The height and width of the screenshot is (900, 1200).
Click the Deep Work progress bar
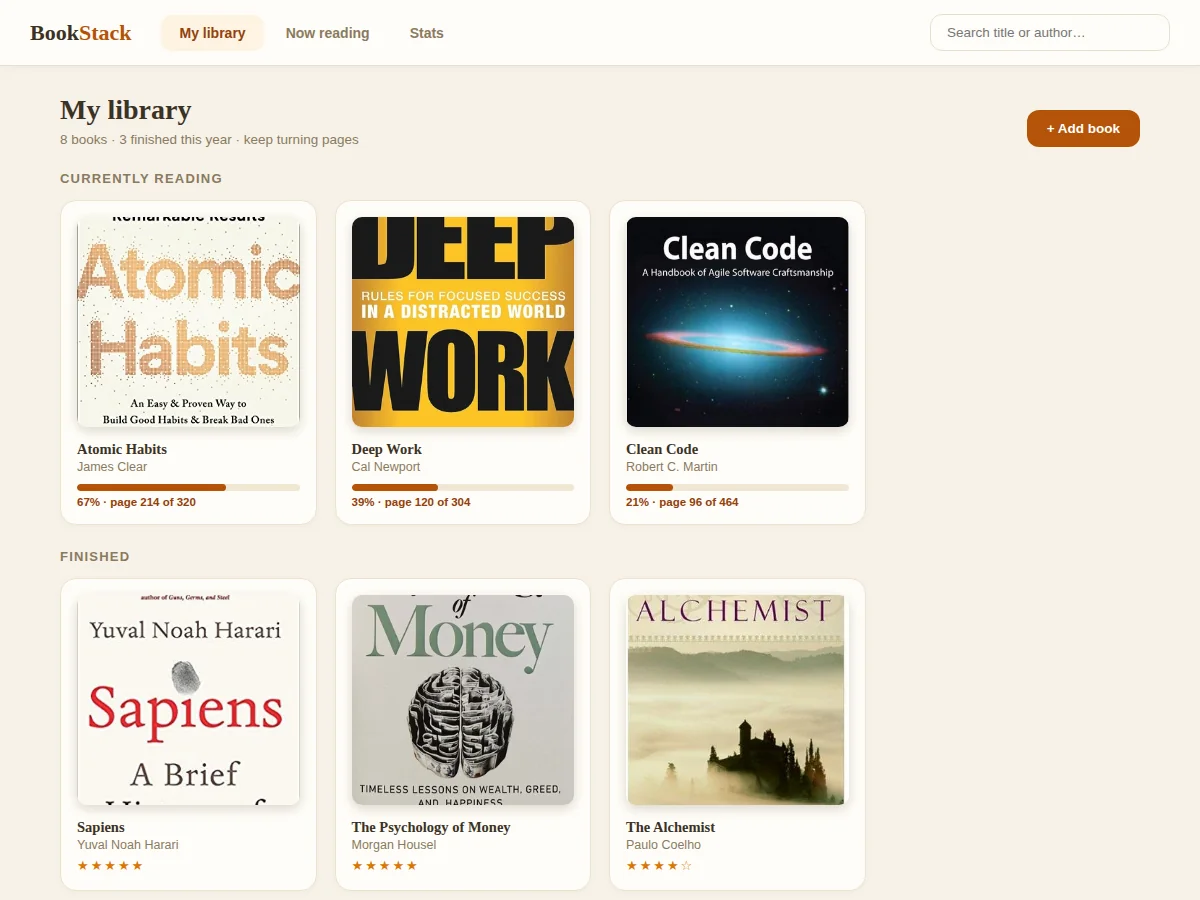click(x=463, y=487)
